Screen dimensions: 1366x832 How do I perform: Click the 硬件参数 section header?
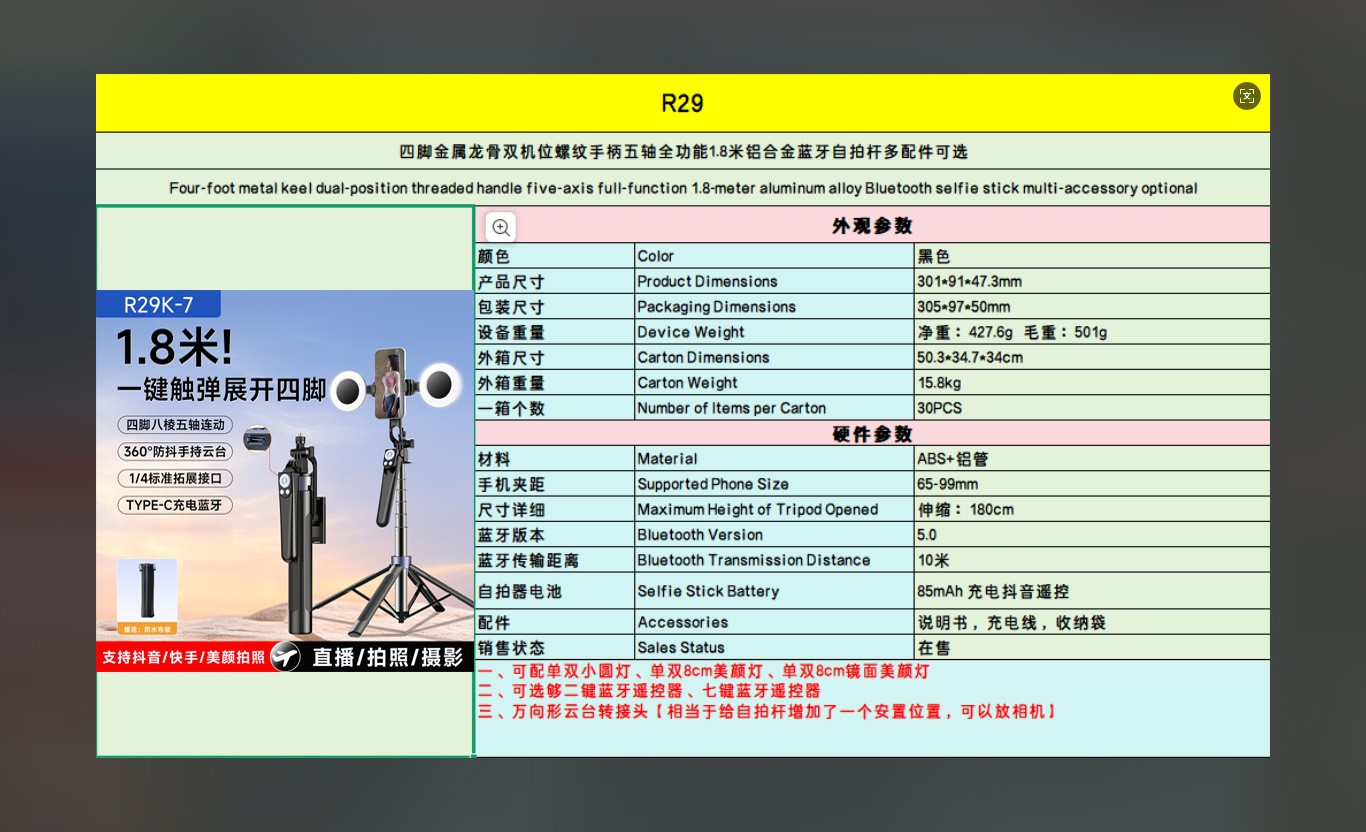pos(871,434)
